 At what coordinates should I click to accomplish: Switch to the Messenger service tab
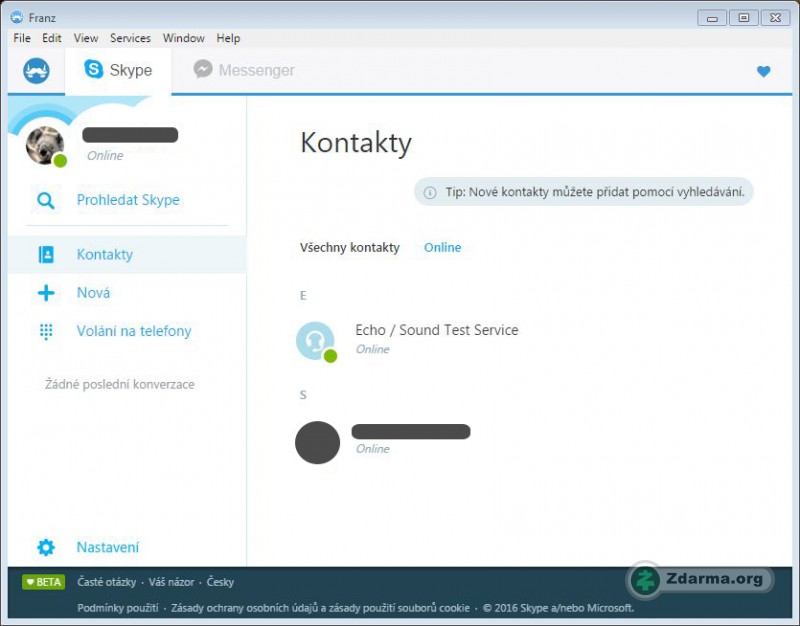pos(244,70)
